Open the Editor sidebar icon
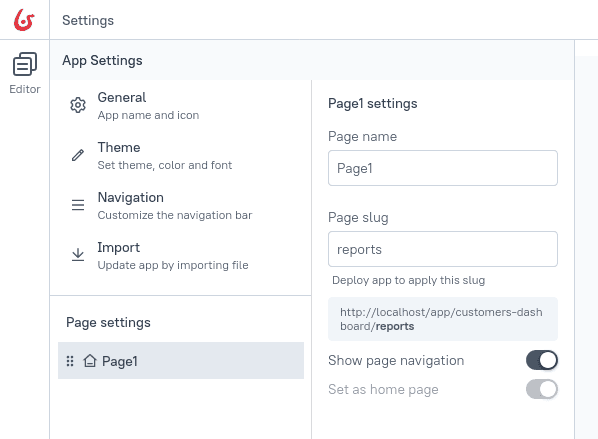 pyautogui.click(x=25, y=64)
